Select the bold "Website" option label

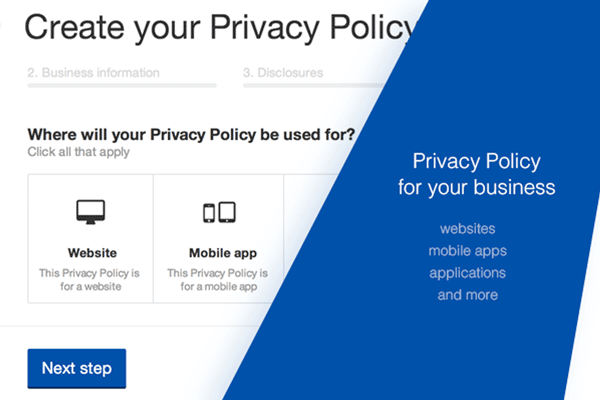(x=92, y=253)
